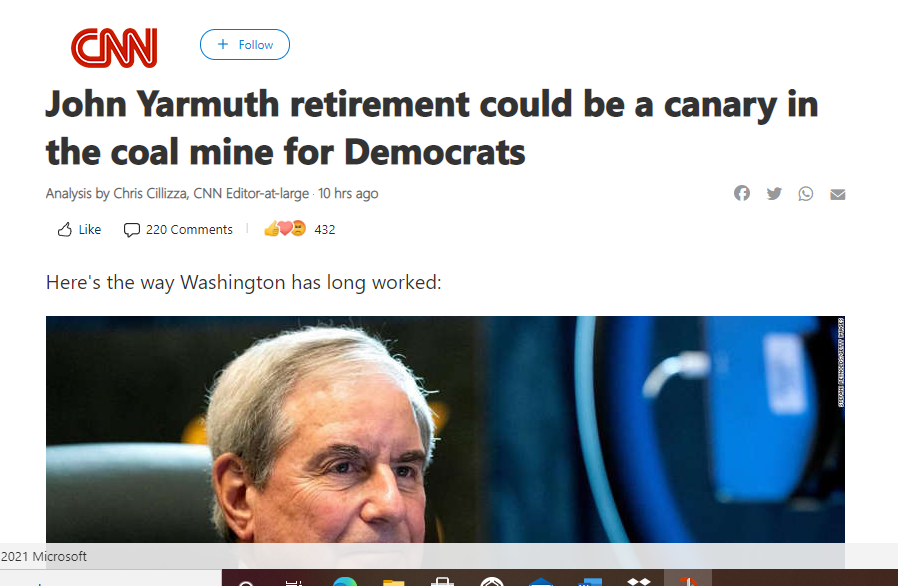Open the Mail app in taskbar

tap(541, 582)
